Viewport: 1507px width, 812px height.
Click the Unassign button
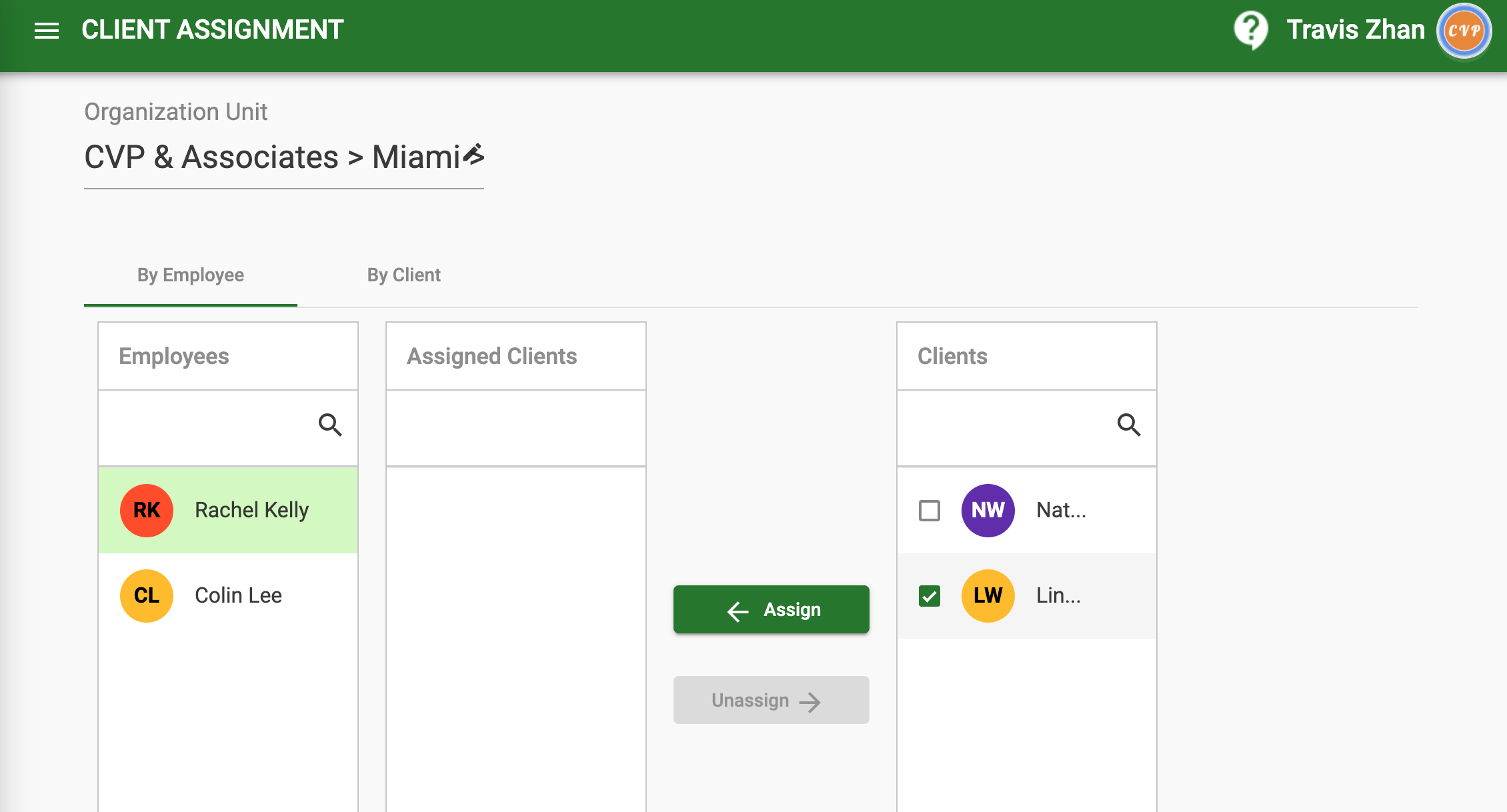point(771,700)
